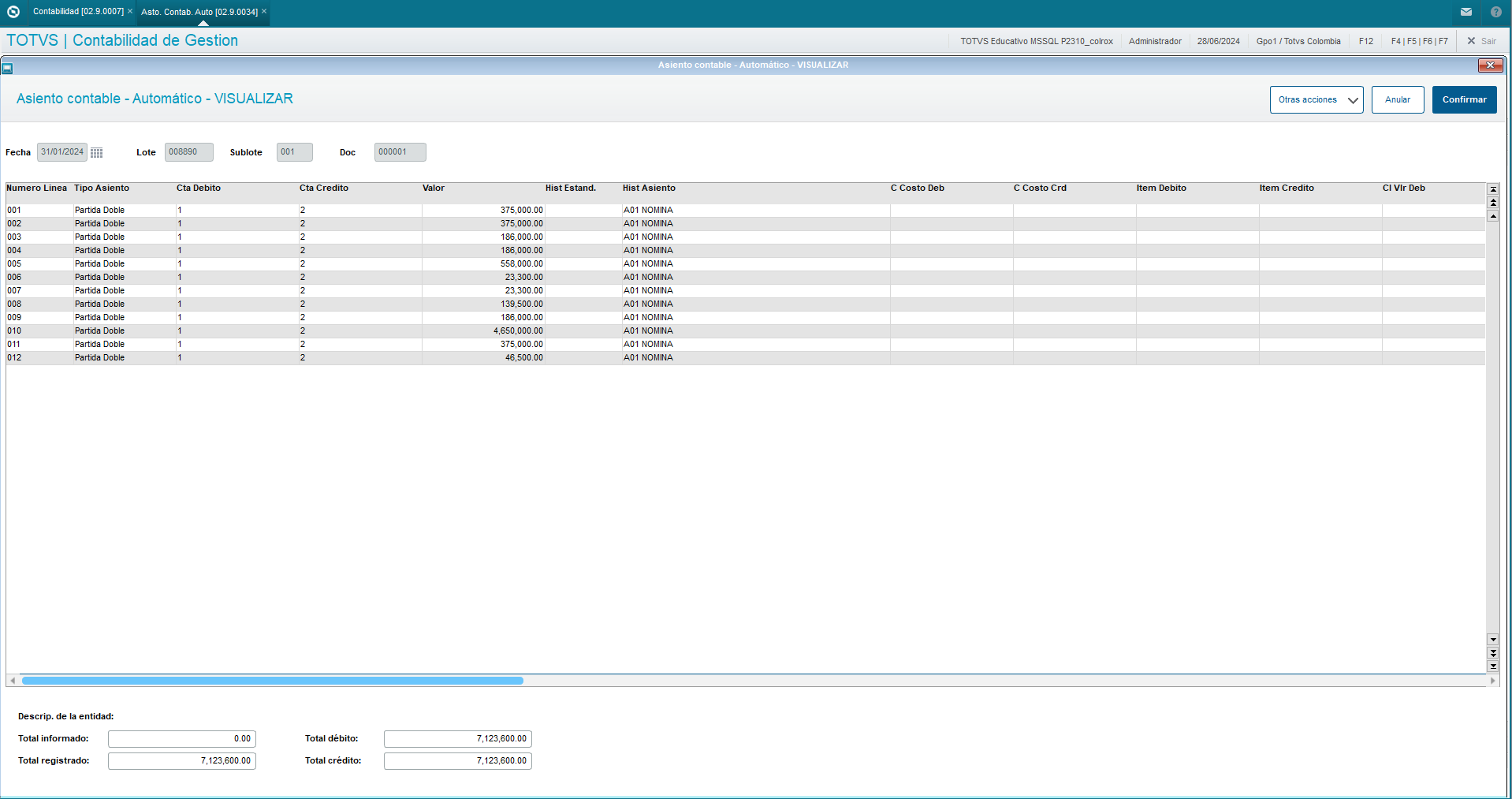Image resolution: width=1512 pixels, height=799 pixels.
Task: Jump to the bottom of the grid using the scrollbar arrow
Action: tap(1492, 666)
